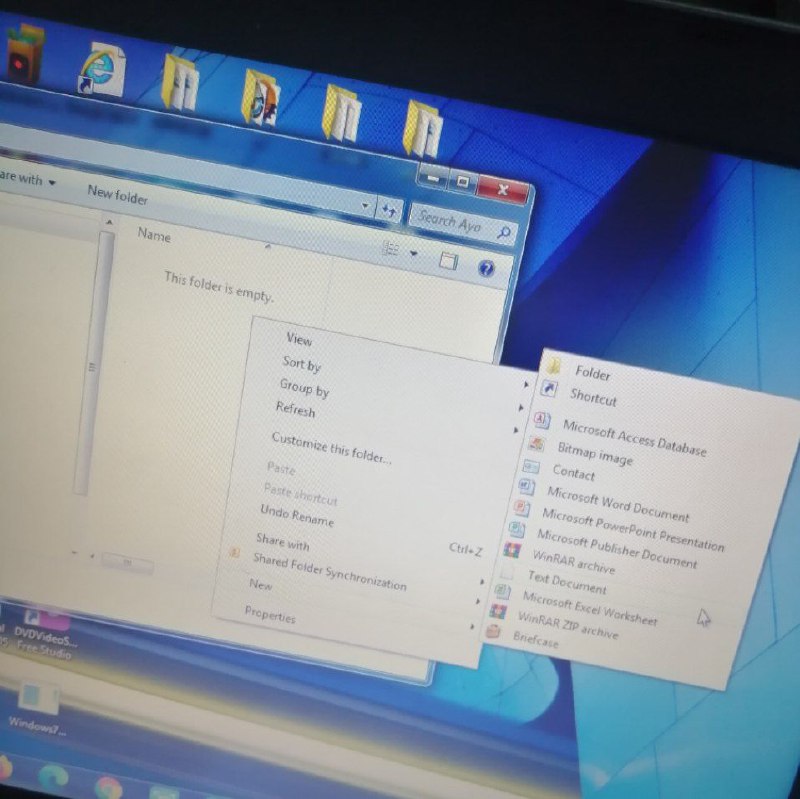800x799 pixels.
Task: Minimize the Explorer window
Action: [x=433, y=179]
